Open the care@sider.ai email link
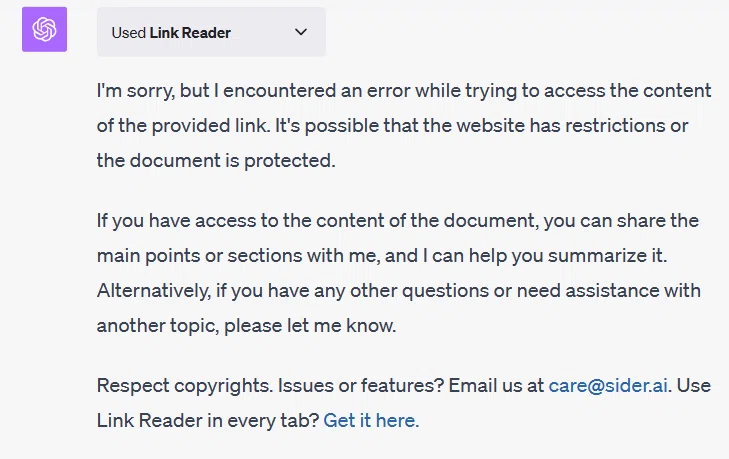 [608, 386]
